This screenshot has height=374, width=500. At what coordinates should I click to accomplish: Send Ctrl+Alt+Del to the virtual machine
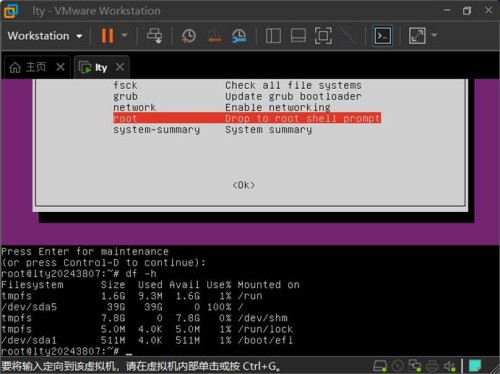pyautogui.click(x=155, y=36)
